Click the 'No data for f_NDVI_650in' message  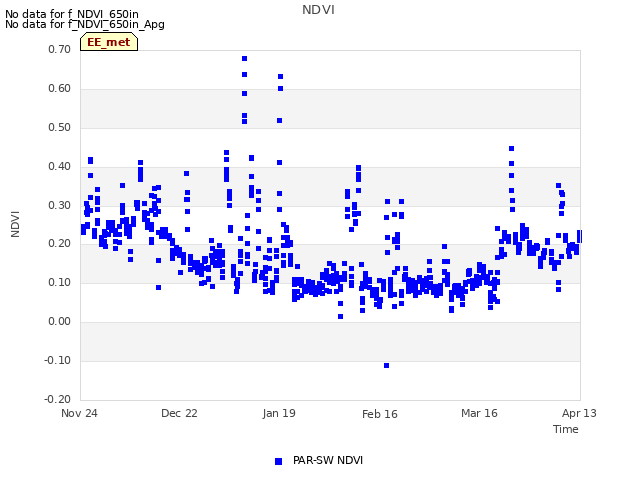click(72, 14)
